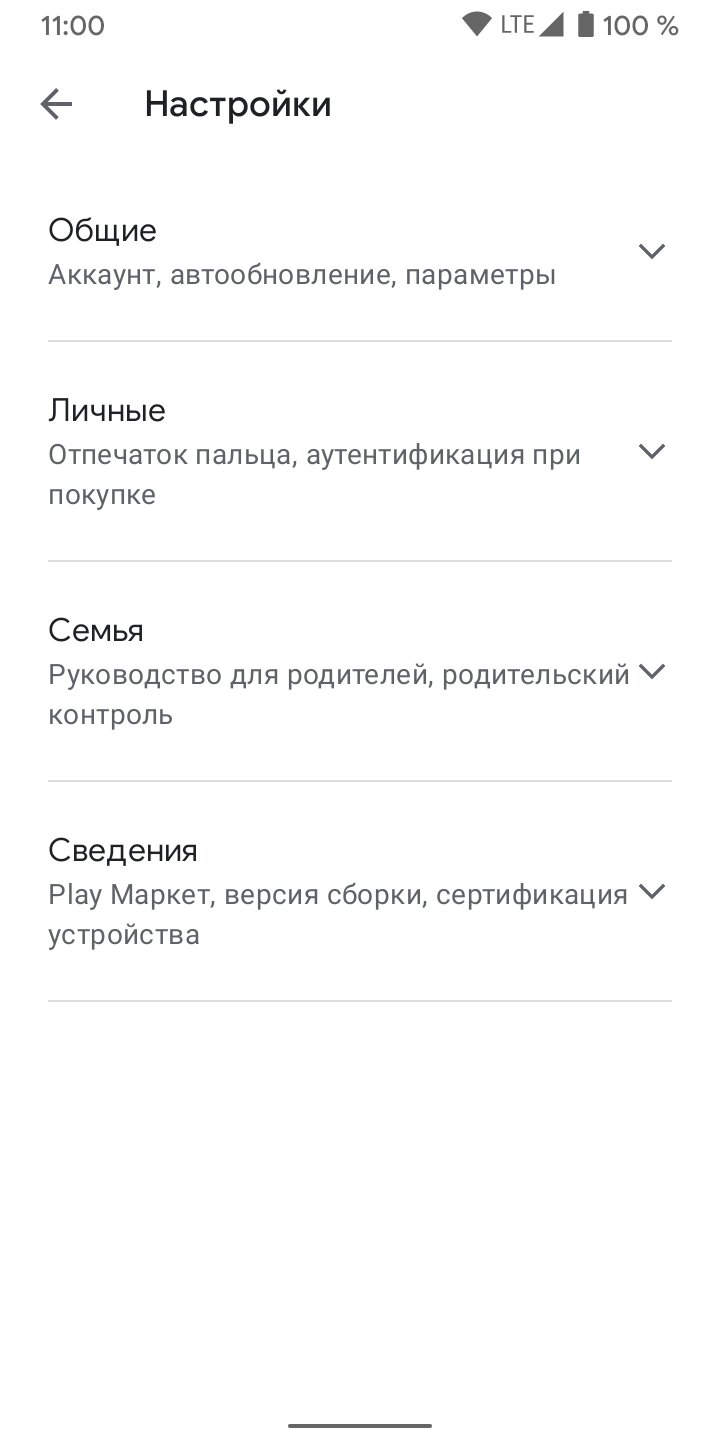Expand Сведения section chevron
This screenshot has height=1440, width=720.
(652, 891)
